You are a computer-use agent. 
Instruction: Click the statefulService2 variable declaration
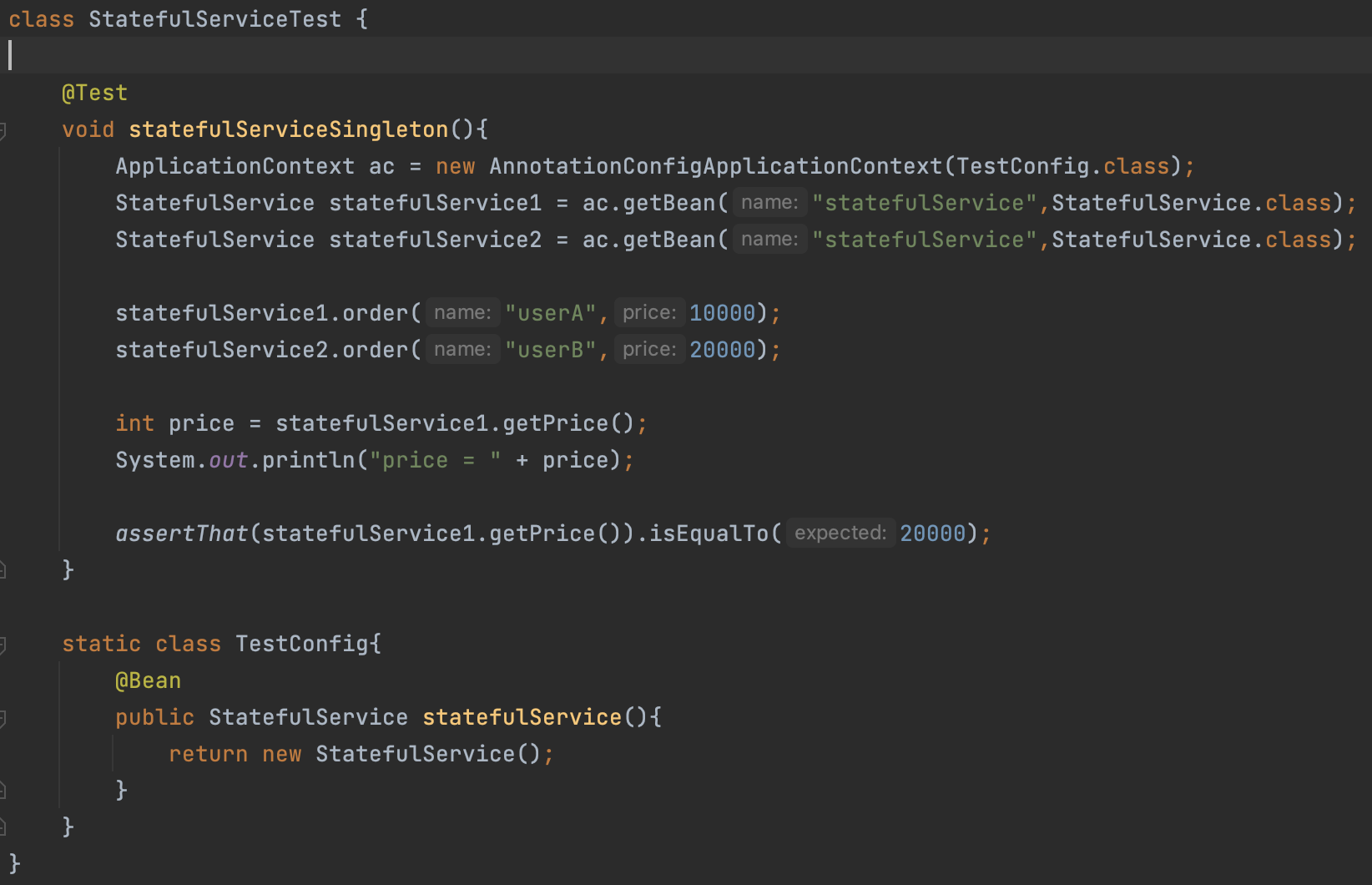pos(435,240)
